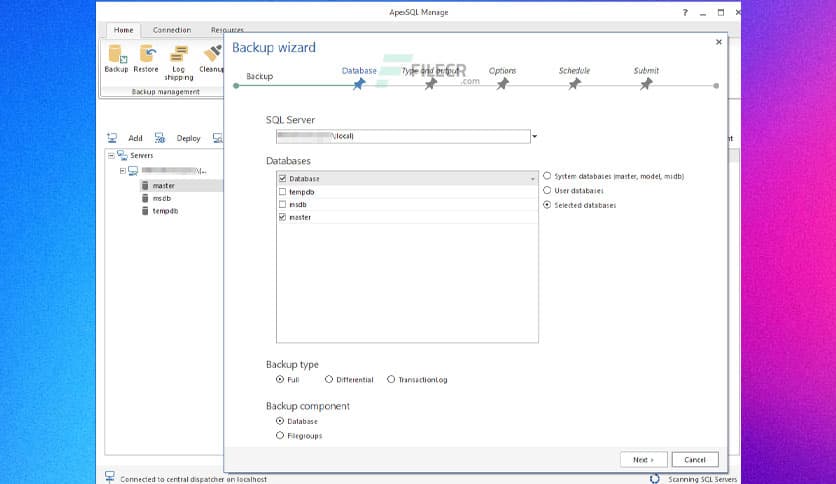Collapse the server instance tree node
This screenshot has height=484, width=836.
pos(123,171)
